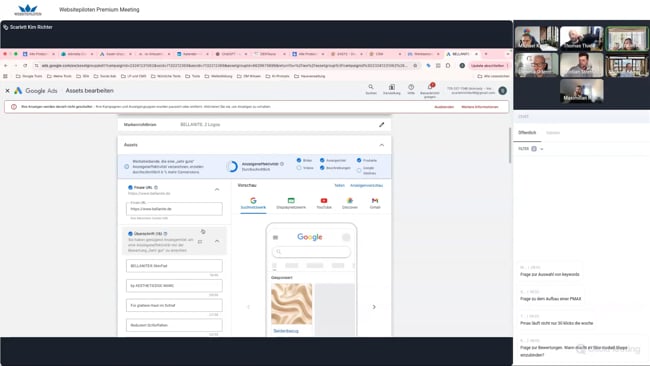
Task: Select the Suchnetzwerk preview tab
Action: pyautogui.click(x=253, y=203)
